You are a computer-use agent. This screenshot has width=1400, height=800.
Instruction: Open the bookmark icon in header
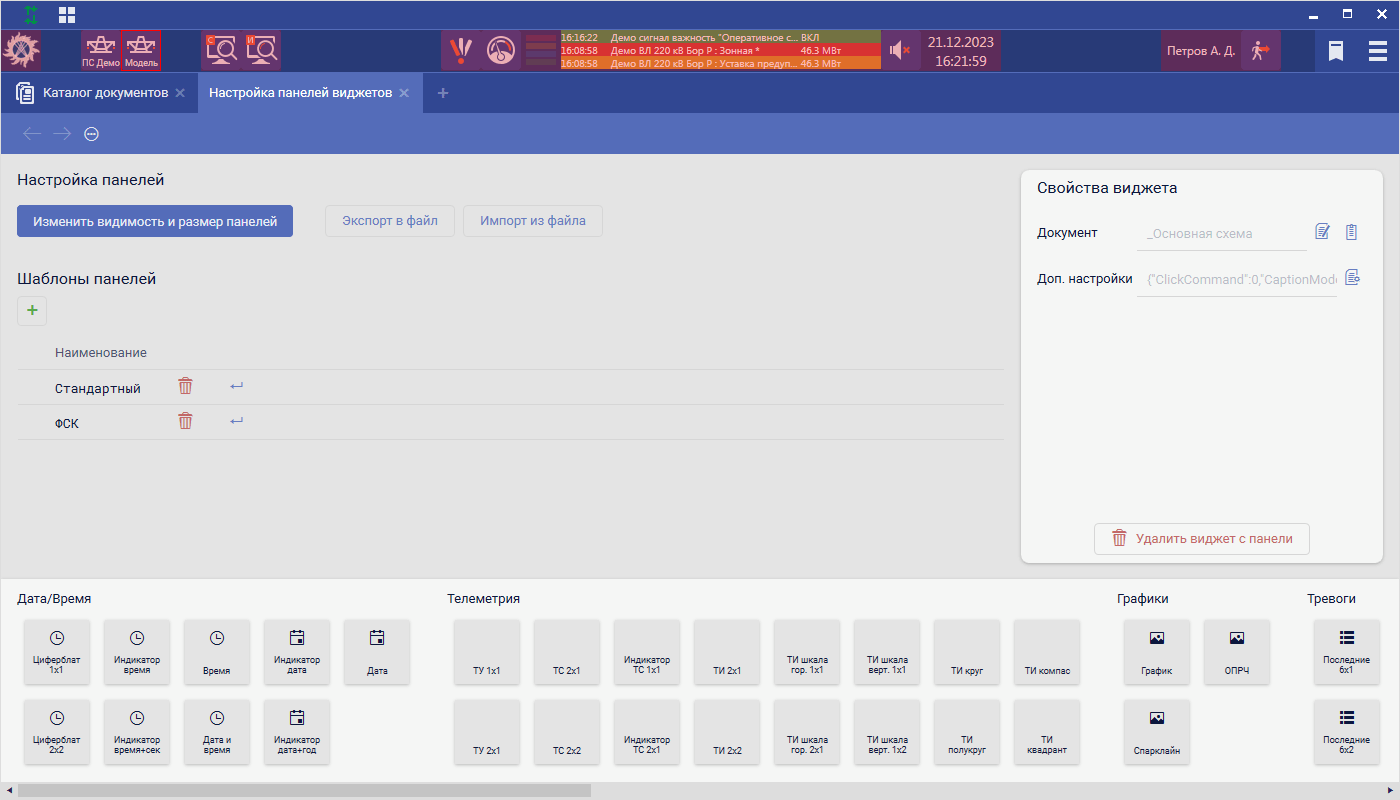pyautogui.click(x=1335, y=51)
